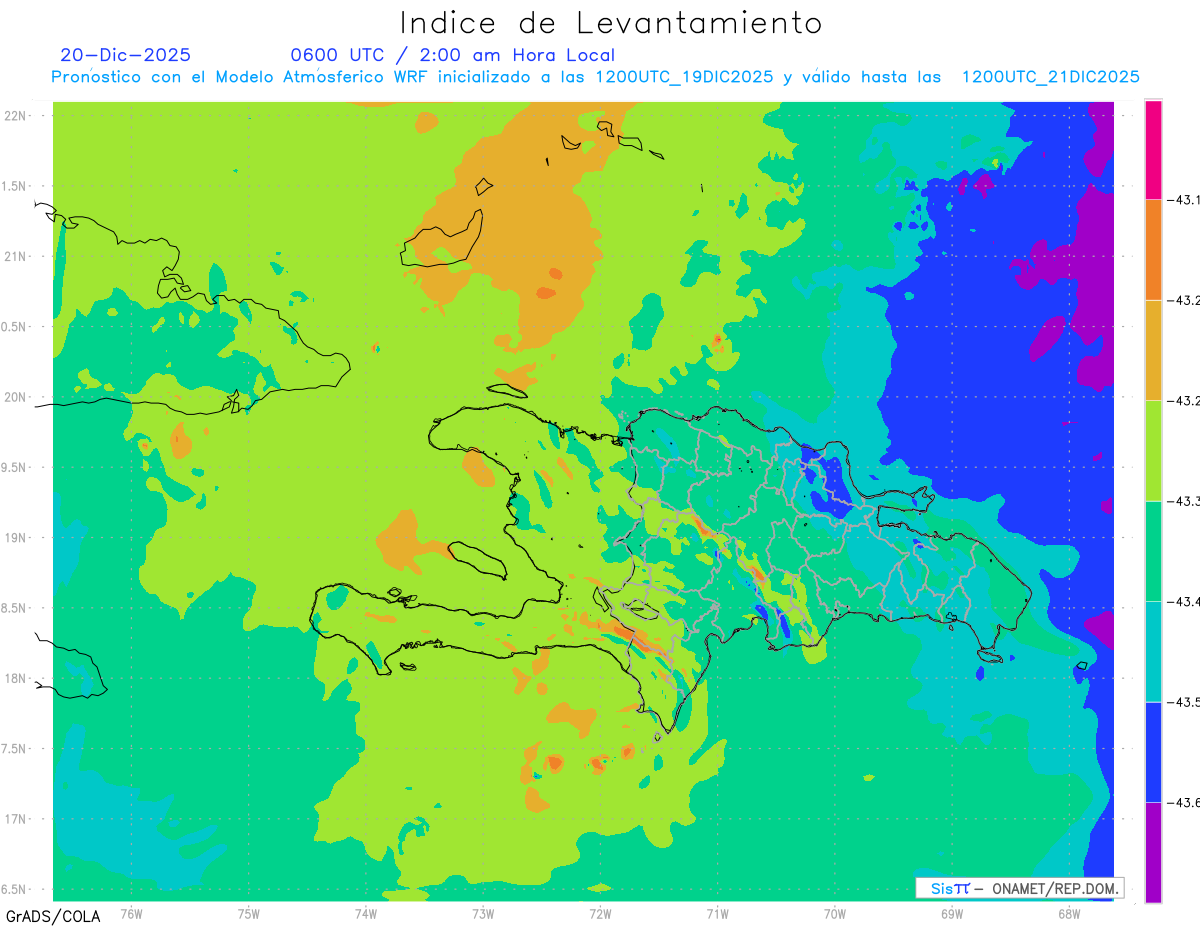Select the pink swatch atop the color legend

1153,150
